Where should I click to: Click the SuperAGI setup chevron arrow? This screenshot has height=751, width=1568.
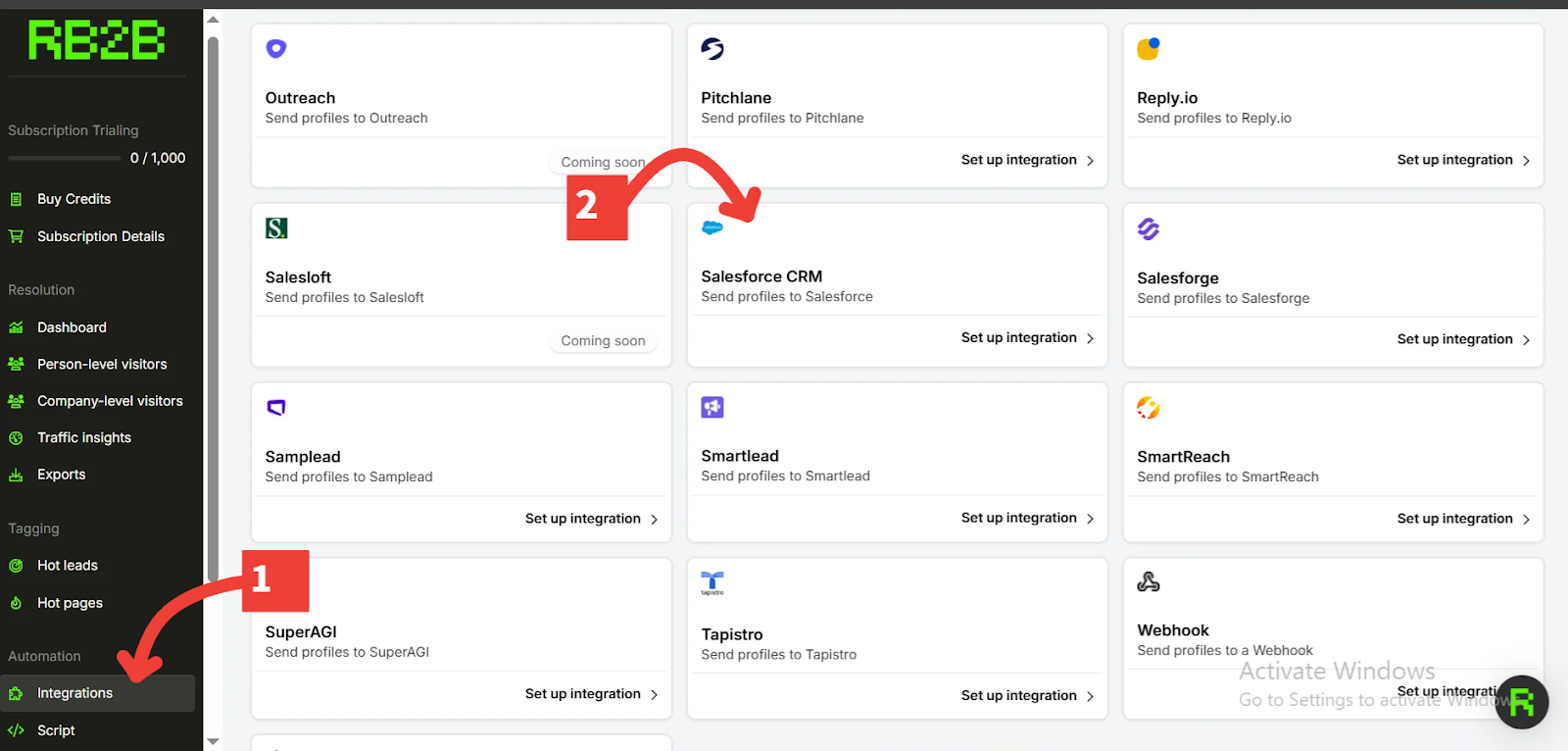pyautogui.click(x=654, y=695)
